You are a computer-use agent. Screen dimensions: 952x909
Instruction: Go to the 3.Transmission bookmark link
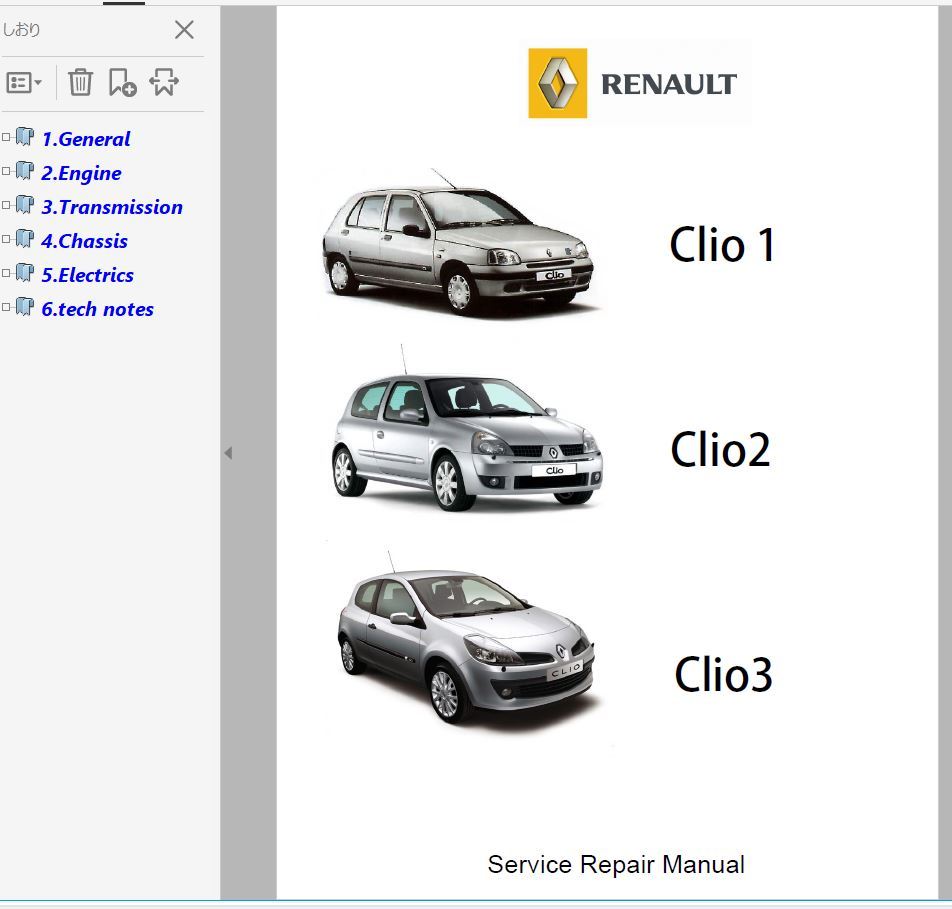pos(112,207)
